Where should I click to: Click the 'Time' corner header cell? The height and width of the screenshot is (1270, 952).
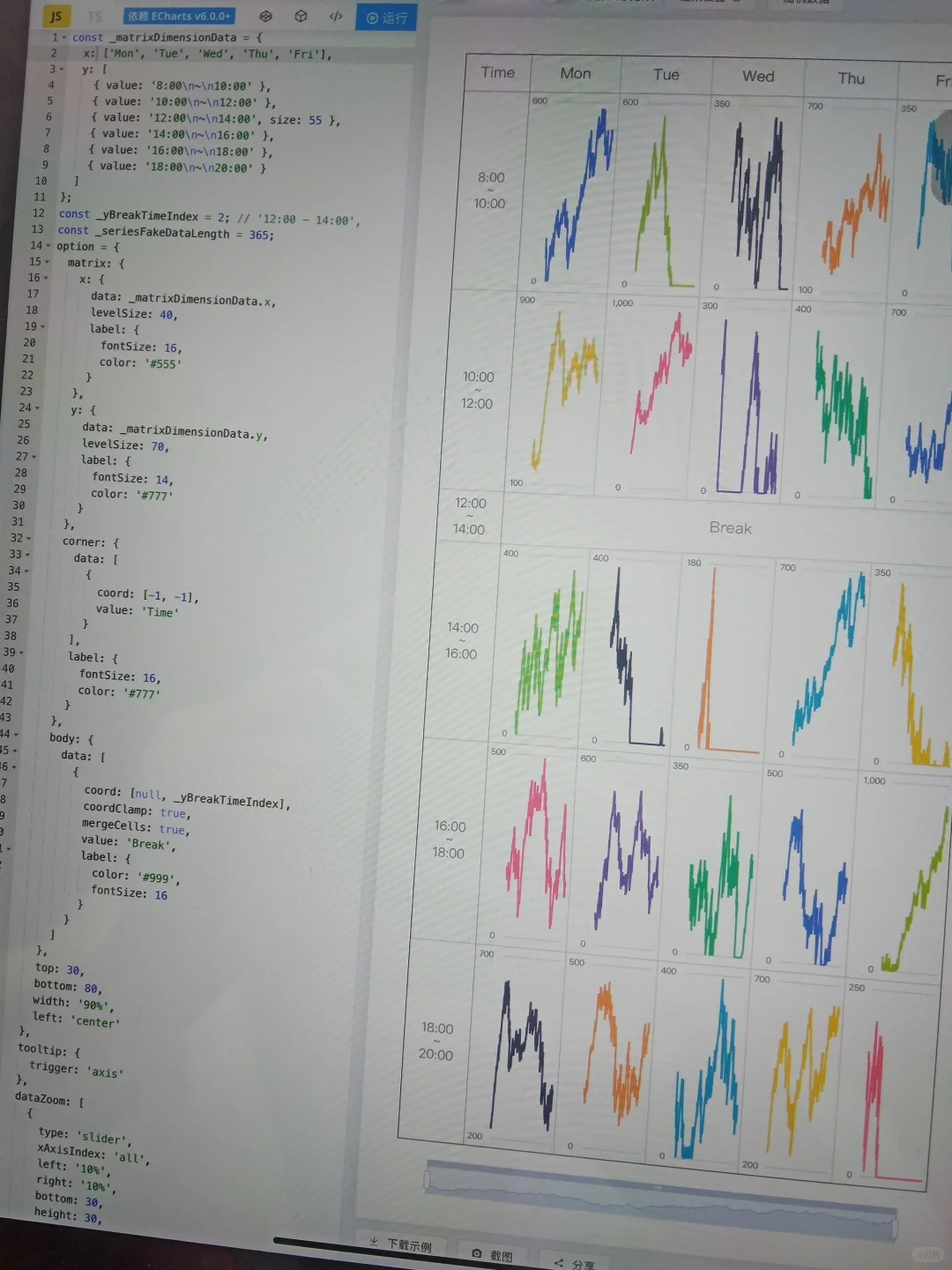click(x=498, y=72)
